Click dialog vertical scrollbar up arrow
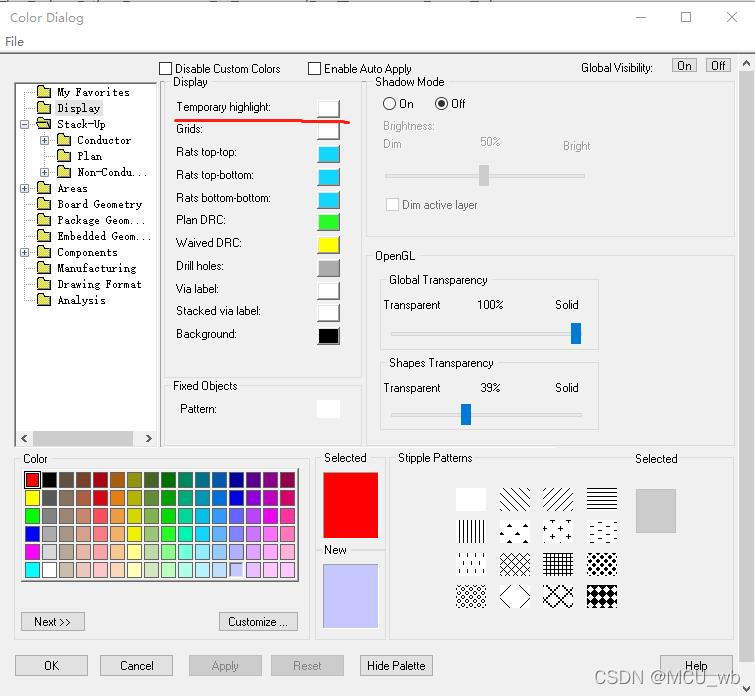The width and height of the screenshot is (755, 696). (x=746, y=63)
